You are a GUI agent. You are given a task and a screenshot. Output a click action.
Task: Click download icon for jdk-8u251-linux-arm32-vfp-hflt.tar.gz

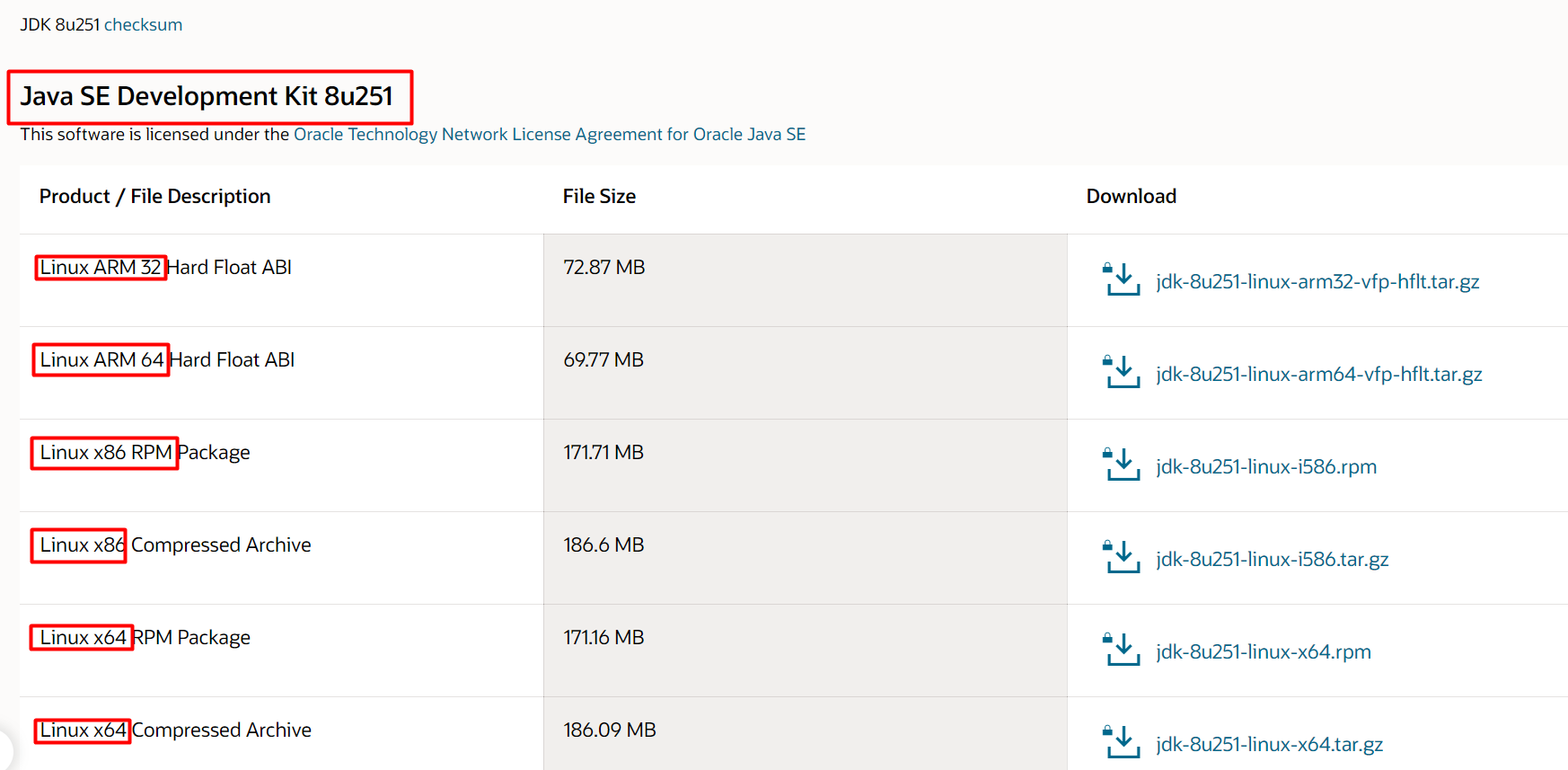tap(1121, 279)
